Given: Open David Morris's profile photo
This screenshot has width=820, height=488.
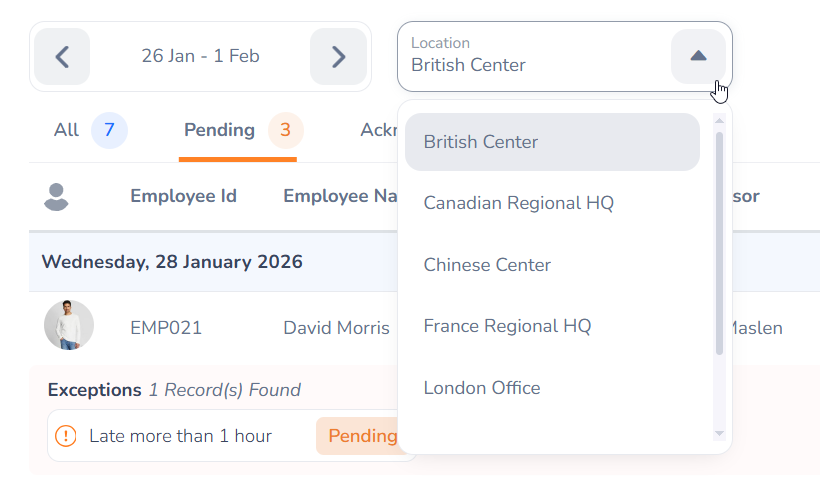Looking at the screenshot, I should point(69,326).
